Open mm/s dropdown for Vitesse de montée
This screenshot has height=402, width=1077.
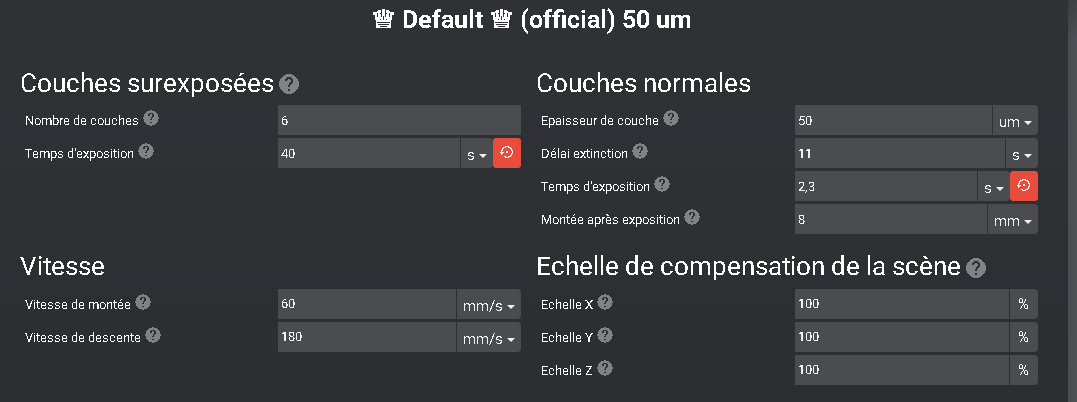coord(488,304)
